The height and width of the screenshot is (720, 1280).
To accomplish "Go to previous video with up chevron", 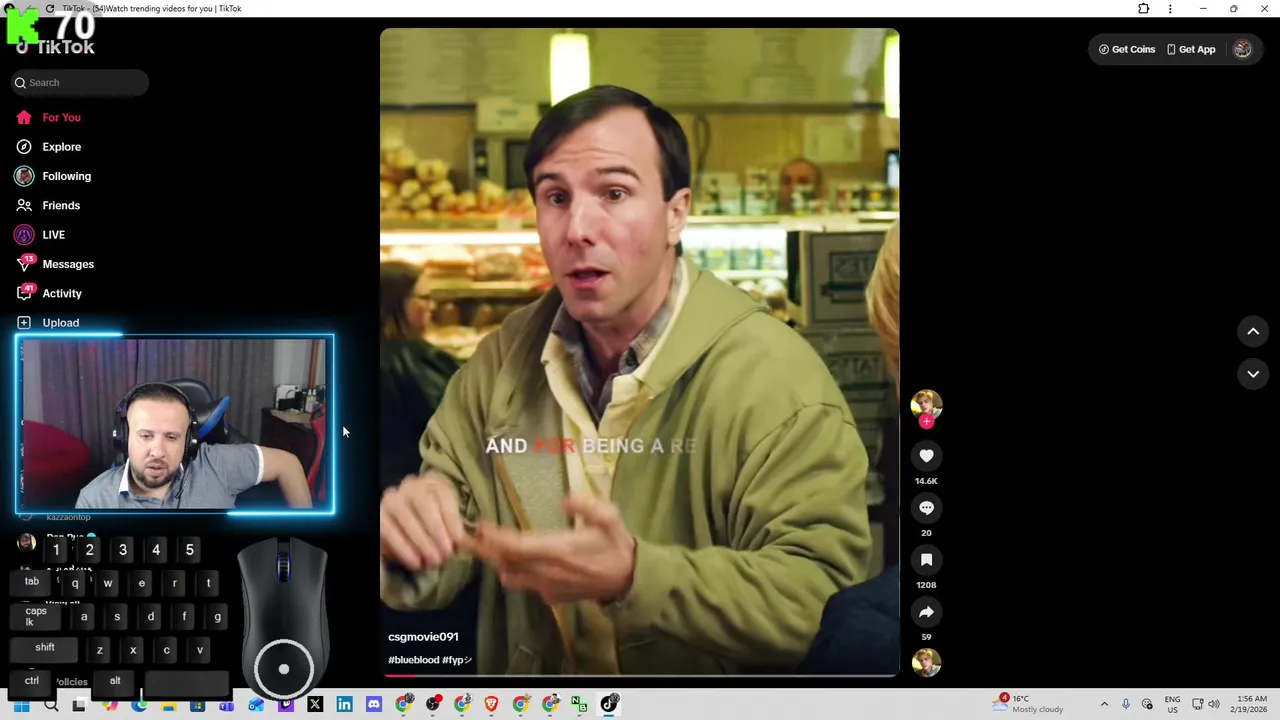I will pos(1253,331).
